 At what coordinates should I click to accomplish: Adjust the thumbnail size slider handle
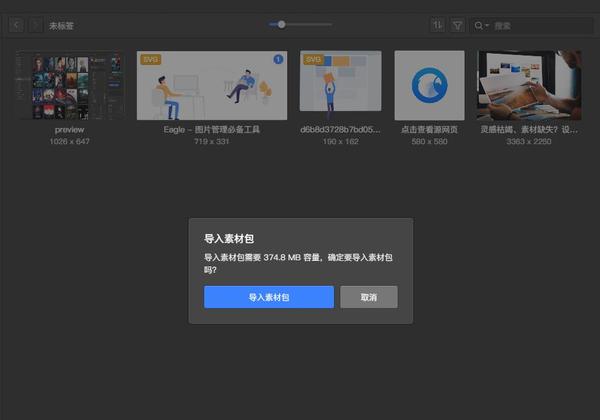[281, 24]
